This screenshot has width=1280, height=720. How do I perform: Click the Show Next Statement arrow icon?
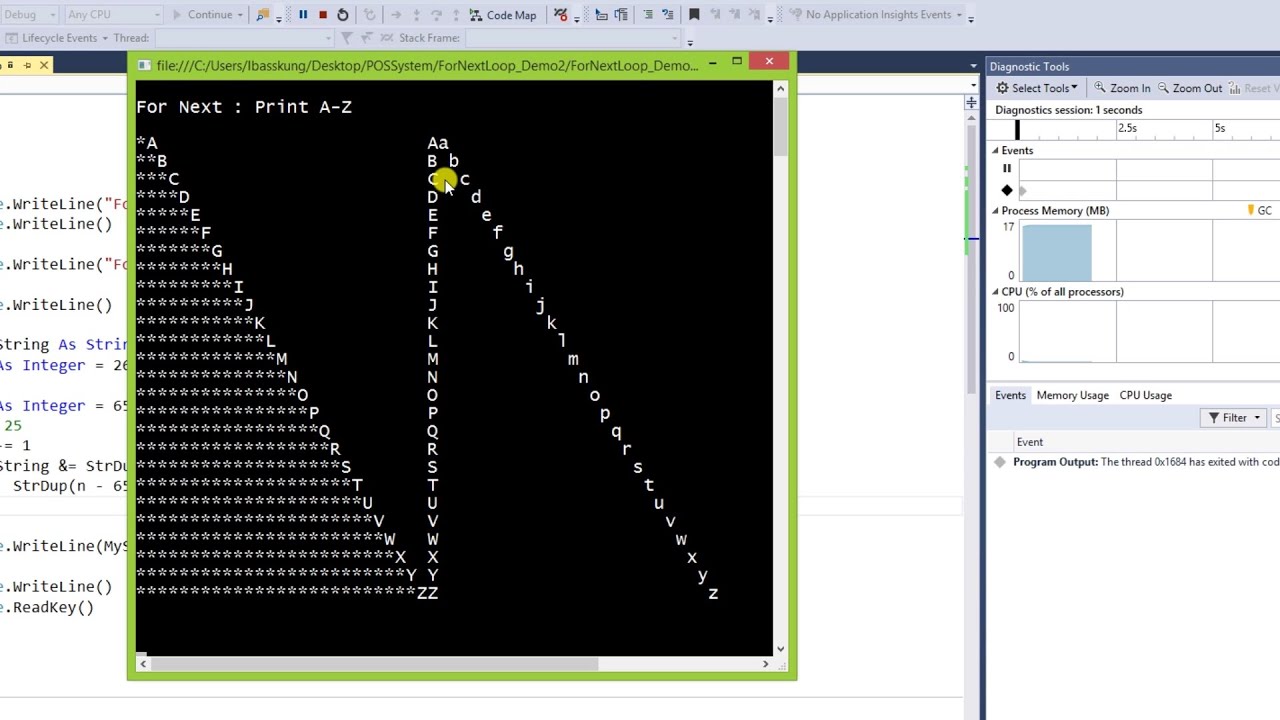tap(396, 15)
